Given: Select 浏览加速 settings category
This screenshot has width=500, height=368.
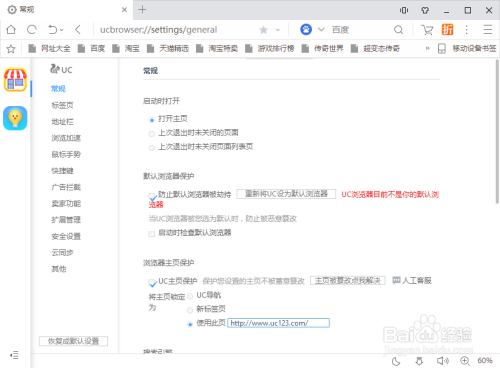Looking at the screenshot, I should (66, 138).
